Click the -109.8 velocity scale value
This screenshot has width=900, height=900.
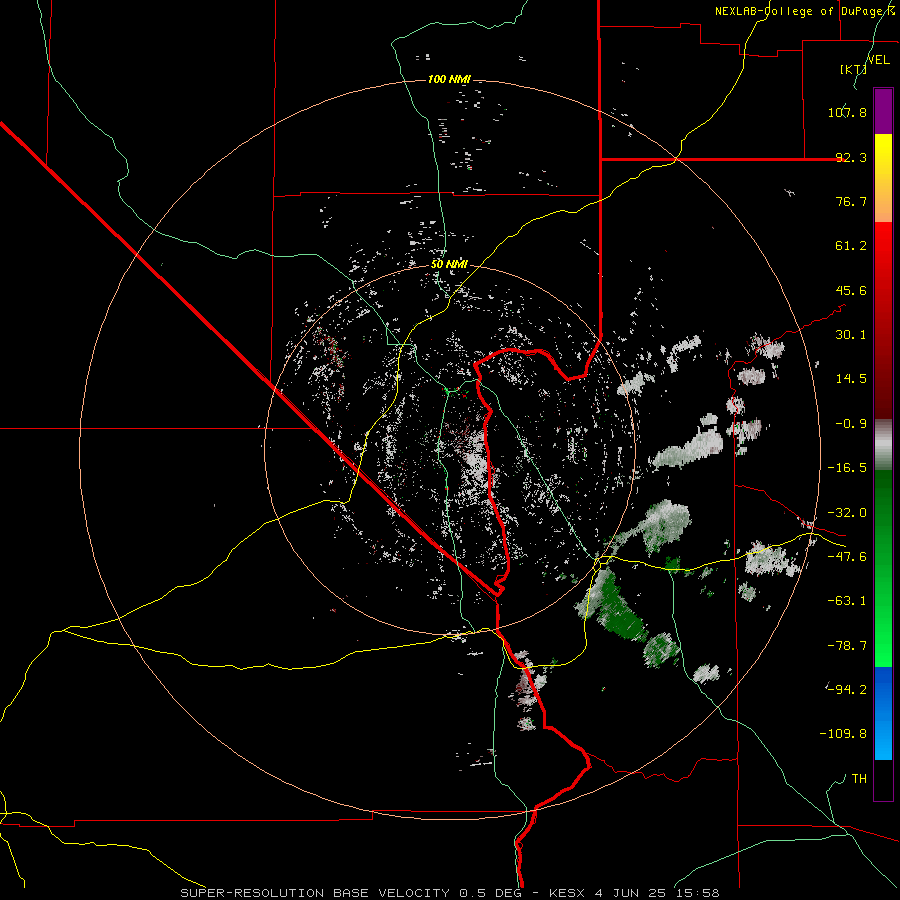pos(843,734)
